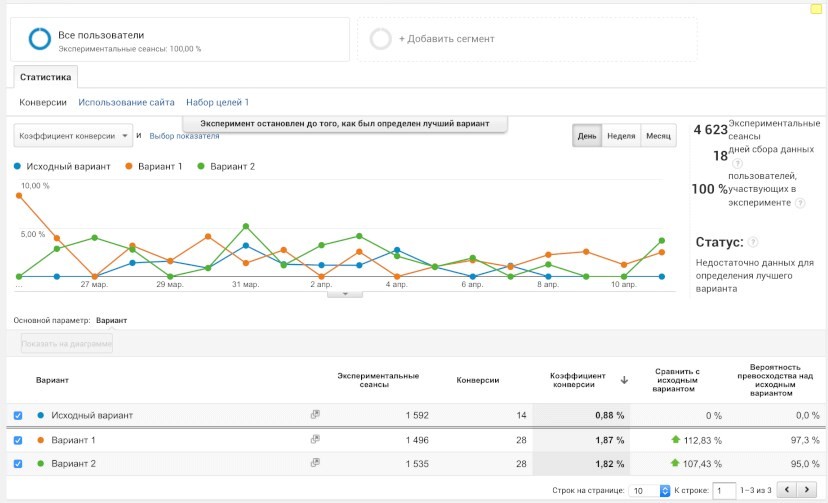Image resolution: width=828 pixels, height=503 pixels.
Task: Open the Коэффициент конверсии metric dropdown
Action: pyautogui.click(x=74, y=135)
